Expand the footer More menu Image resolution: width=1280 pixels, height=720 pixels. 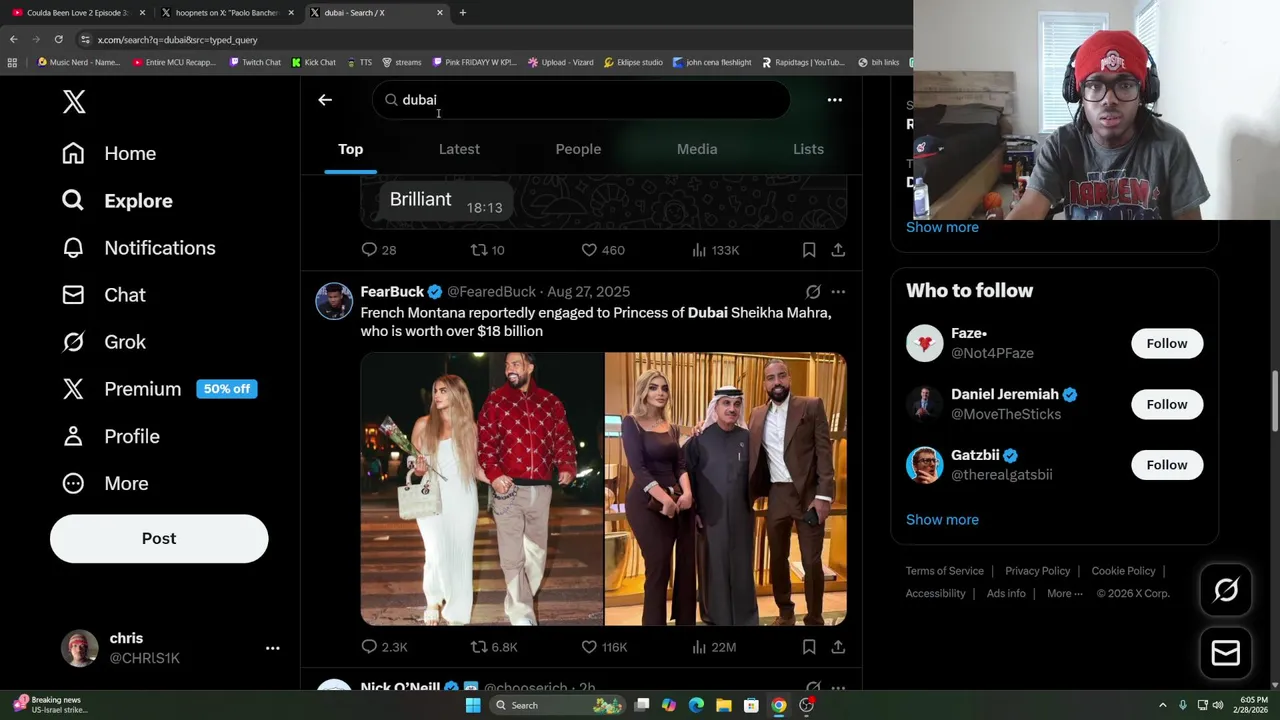tap(1064, 593)
